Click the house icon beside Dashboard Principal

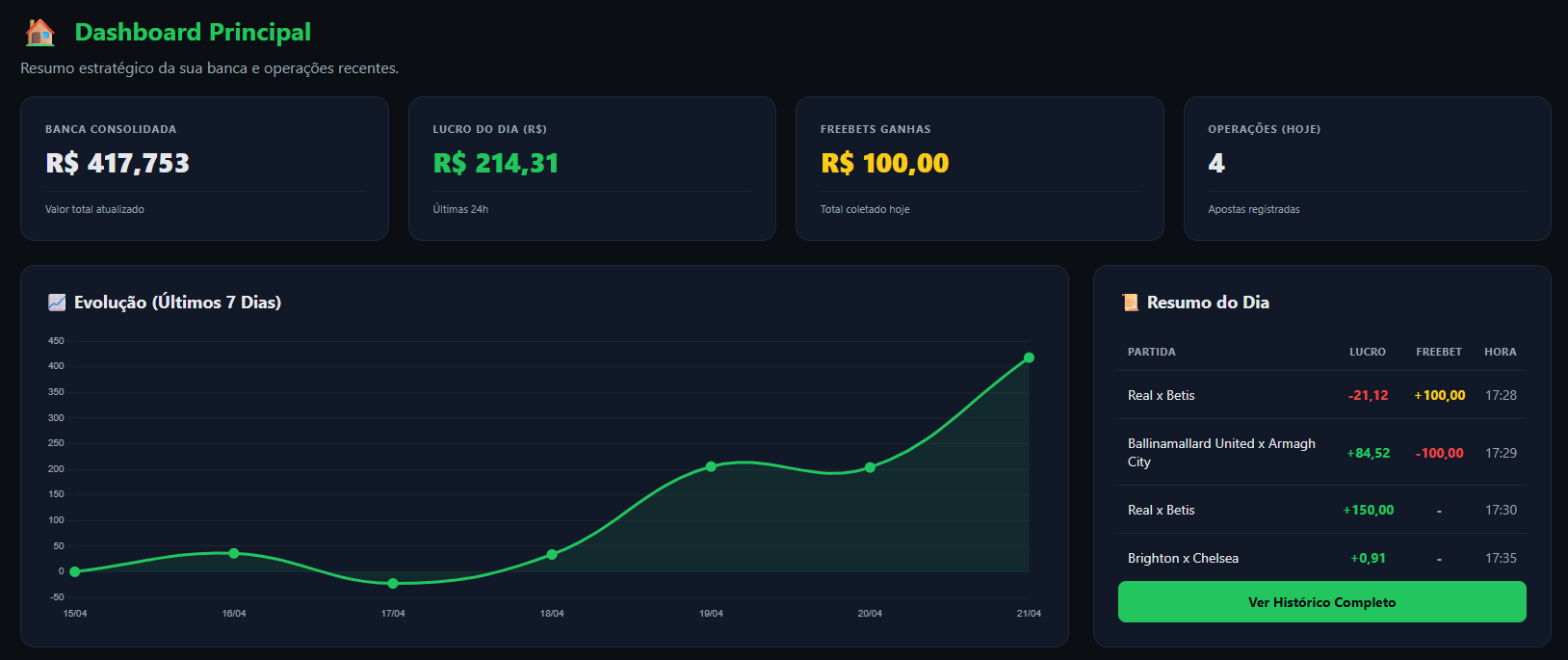tap(40, 32)
